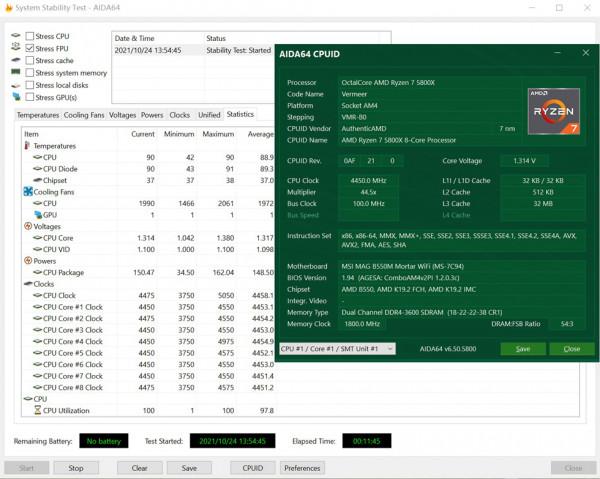Enable the Stress system memory checkbox
Screen dimensions: 600x479
click(29, 73)
